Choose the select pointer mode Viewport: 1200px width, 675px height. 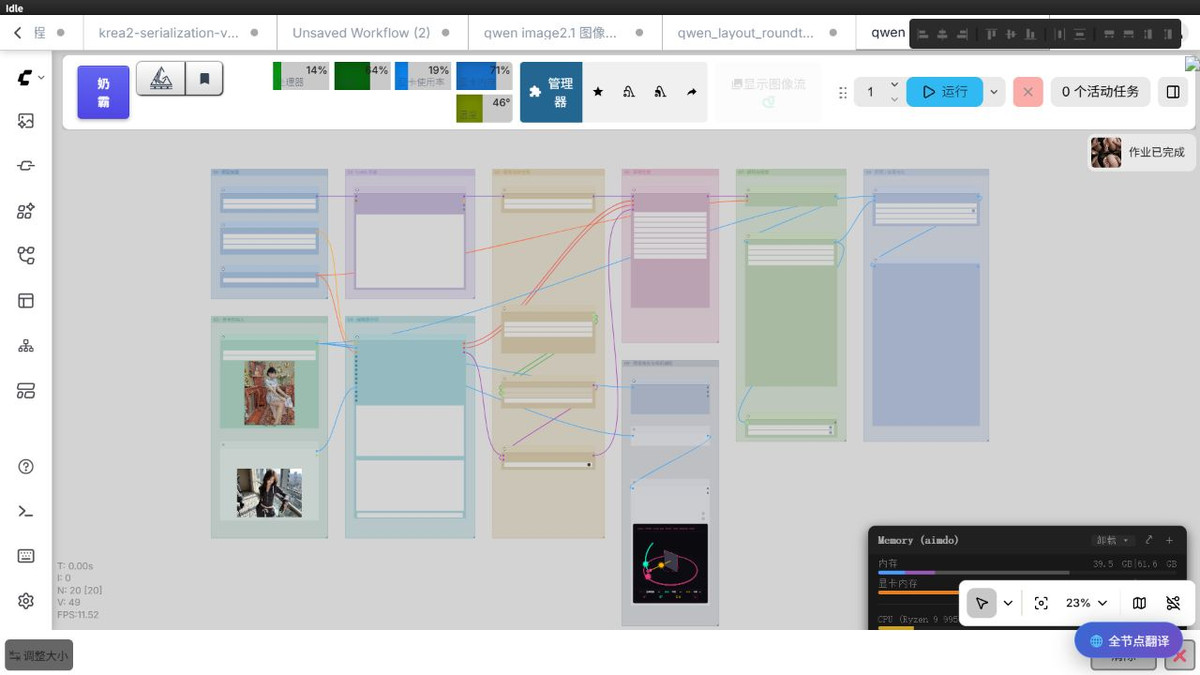pos(982,603)
